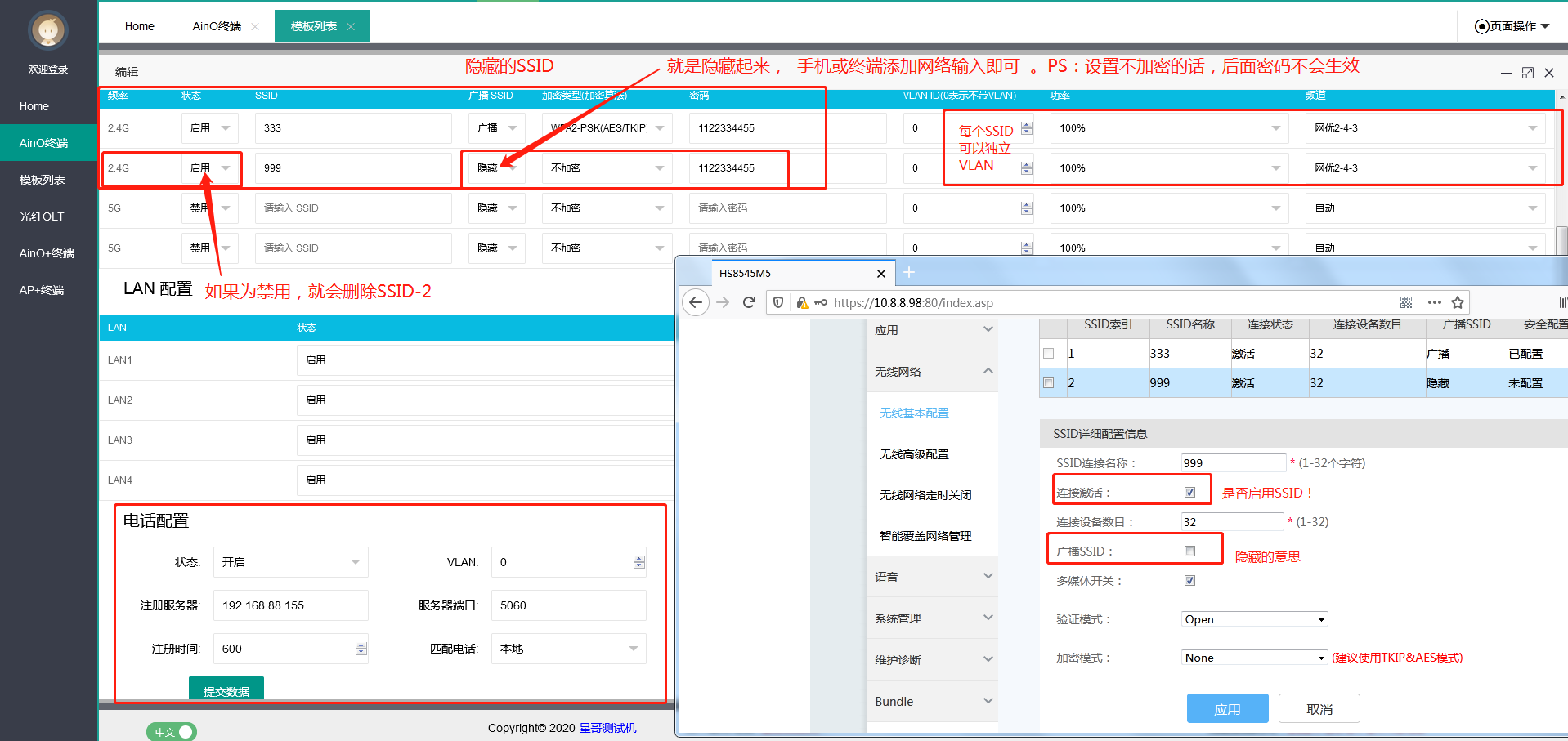Click the browser back arrow button
Screen dimensions: 1568x741
point(695,302)
